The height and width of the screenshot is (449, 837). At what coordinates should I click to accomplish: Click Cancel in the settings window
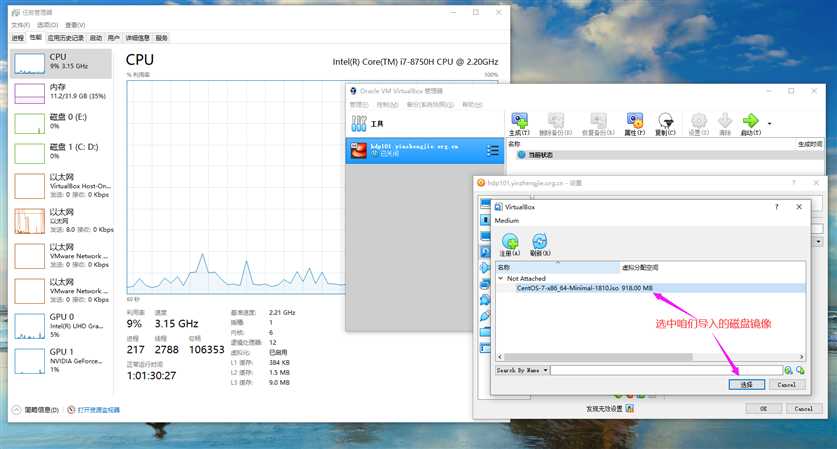[x=803, y=408]
